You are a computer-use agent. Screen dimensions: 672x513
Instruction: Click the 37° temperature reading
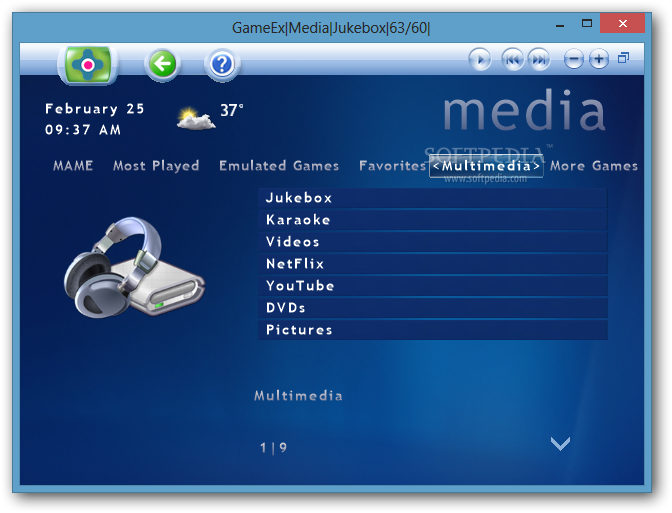[232, 110]
